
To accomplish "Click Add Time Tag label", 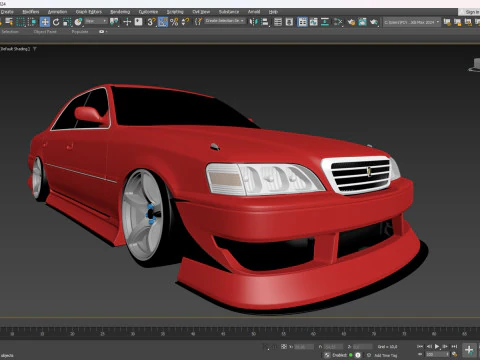I will coord(386,355).
